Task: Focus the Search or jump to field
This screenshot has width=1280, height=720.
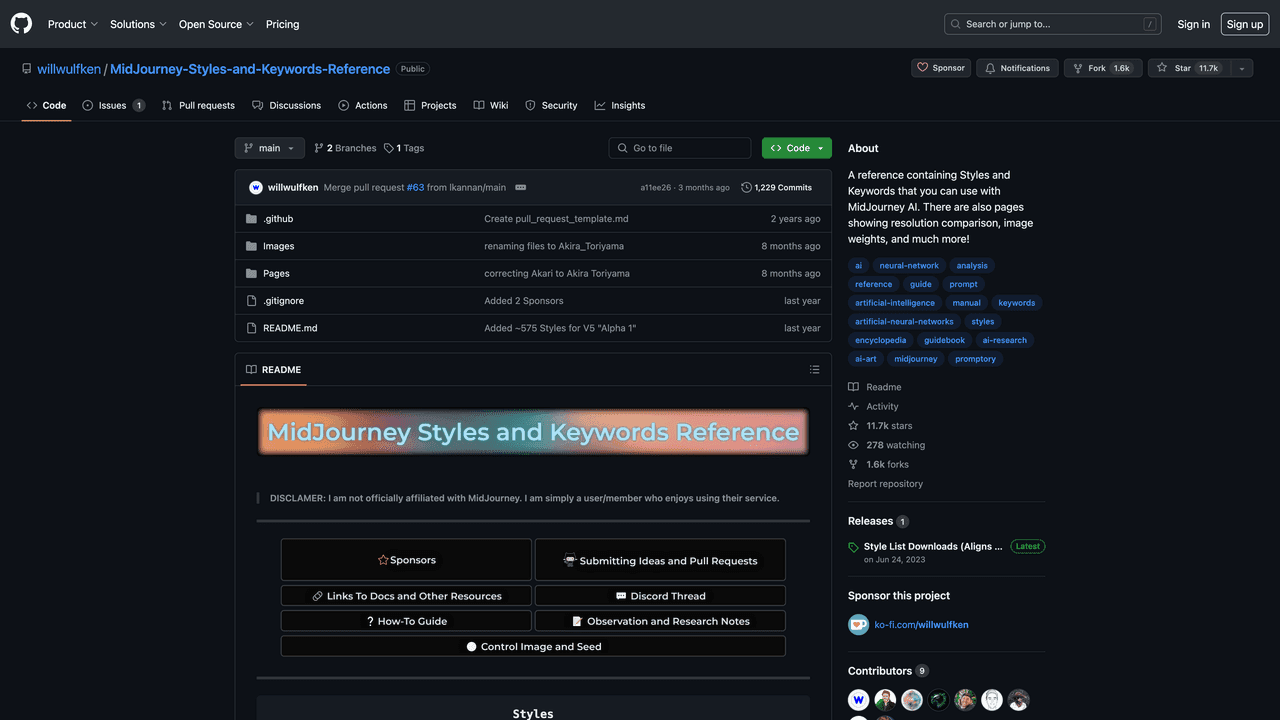Action: click(x=1053, y=24)
